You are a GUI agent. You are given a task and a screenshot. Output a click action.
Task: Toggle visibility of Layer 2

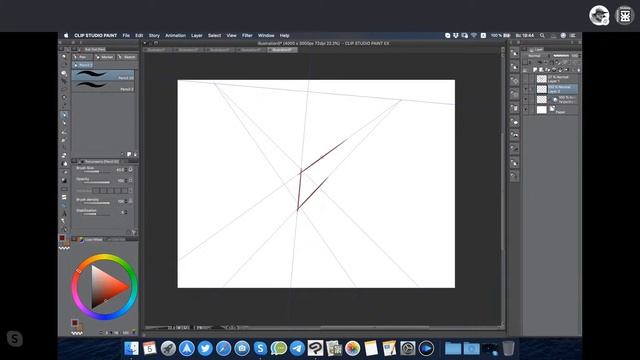[526, 89]
